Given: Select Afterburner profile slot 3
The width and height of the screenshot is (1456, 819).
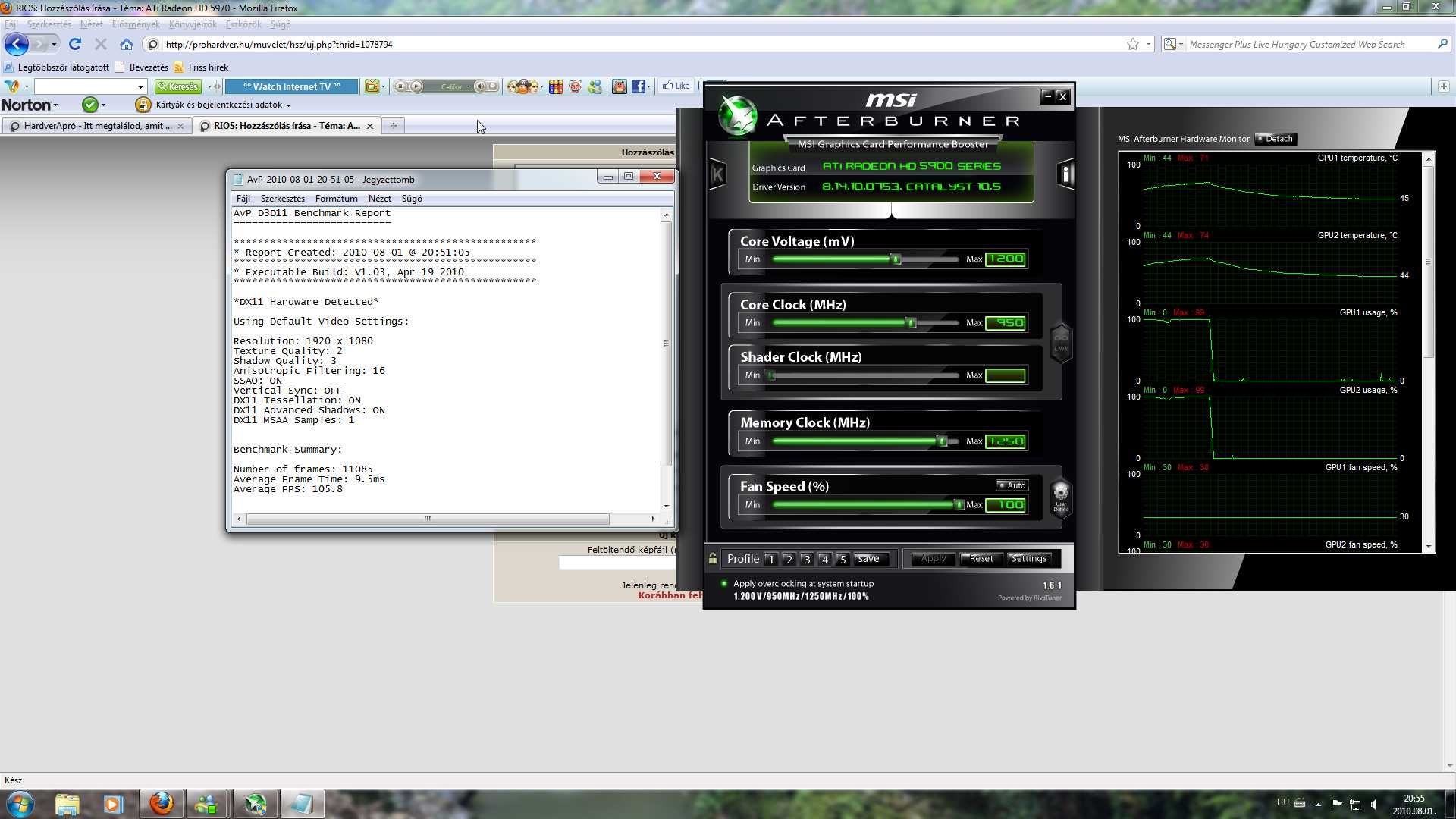Looking at the screenshot, I should click(807, 559).
